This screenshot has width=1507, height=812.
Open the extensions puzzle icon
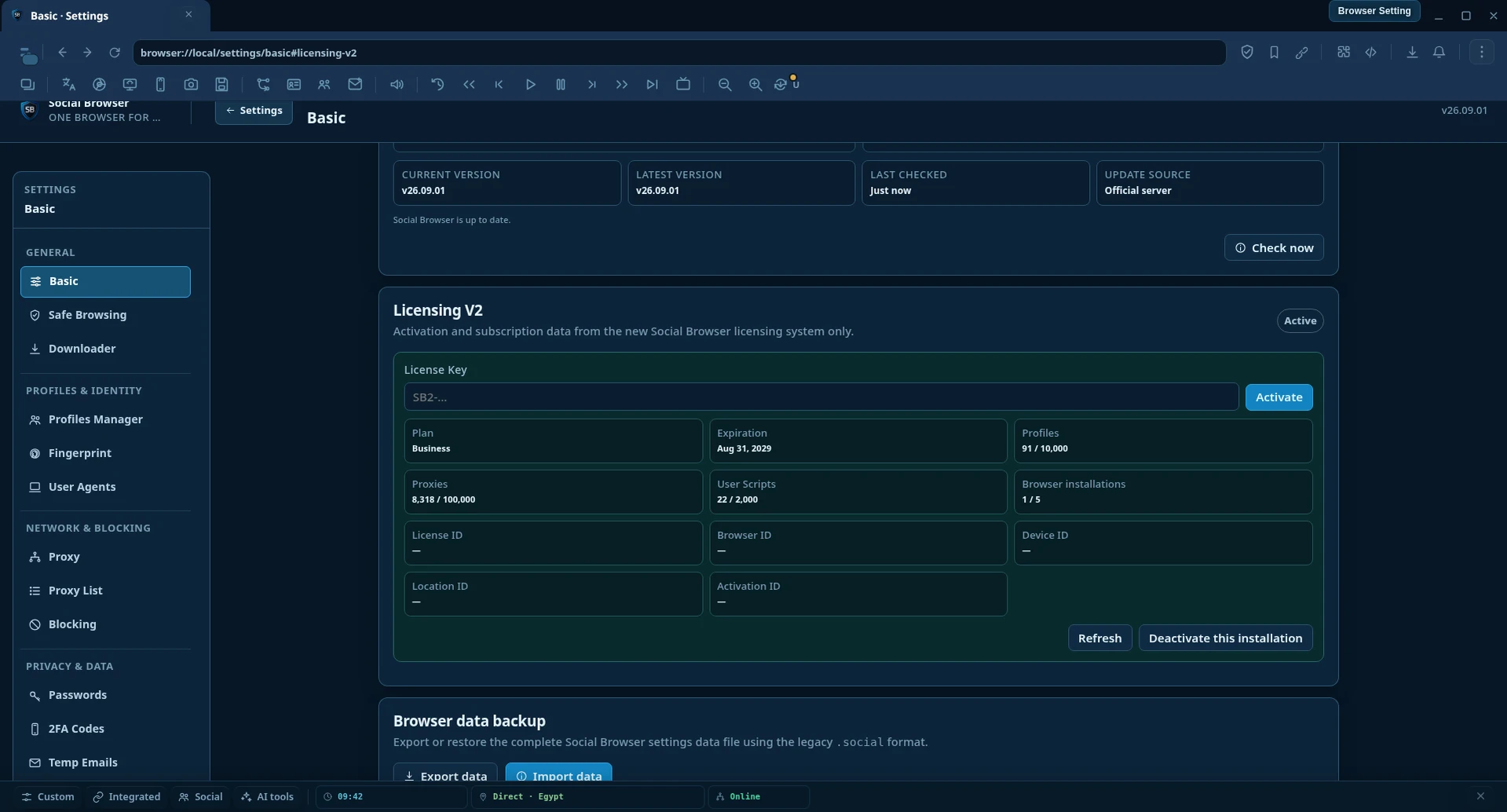(x=1344, y=52)
